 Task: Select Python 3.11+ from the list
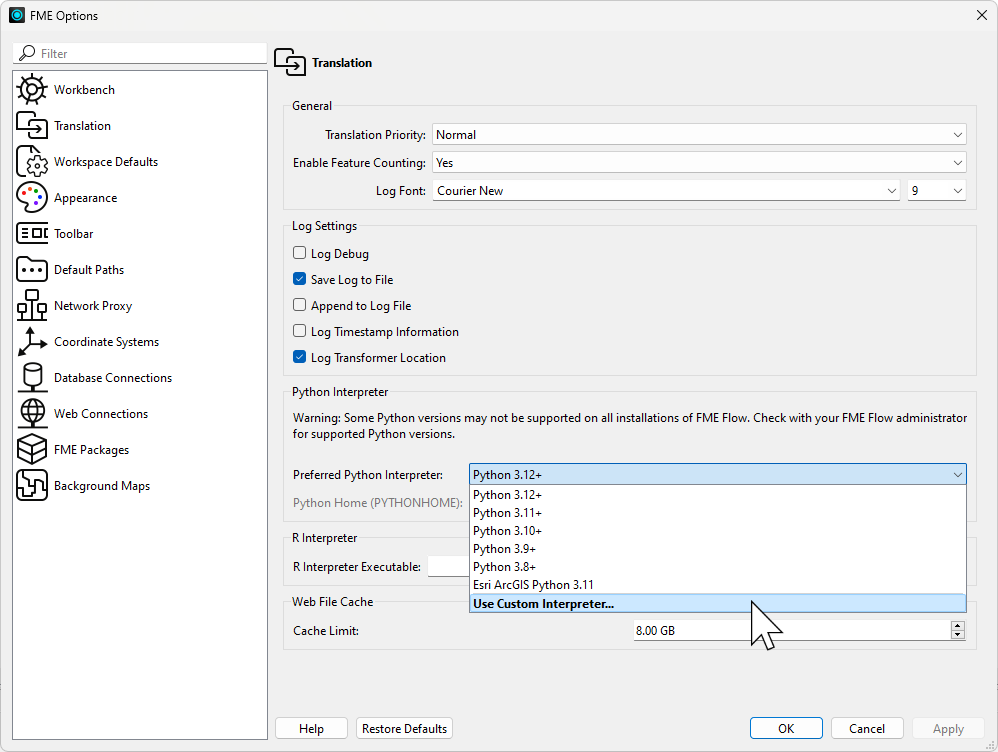pos(717,513)
